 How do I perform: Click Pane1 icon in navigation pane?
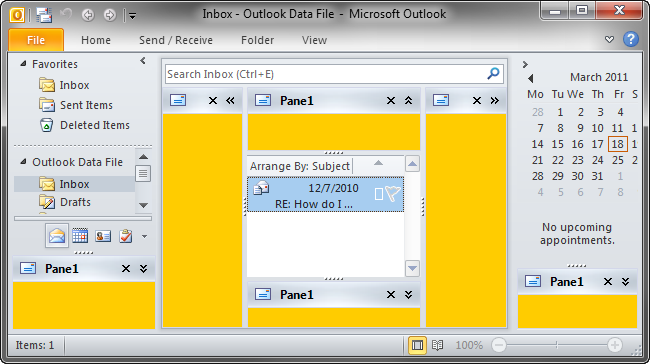(28, 268)
